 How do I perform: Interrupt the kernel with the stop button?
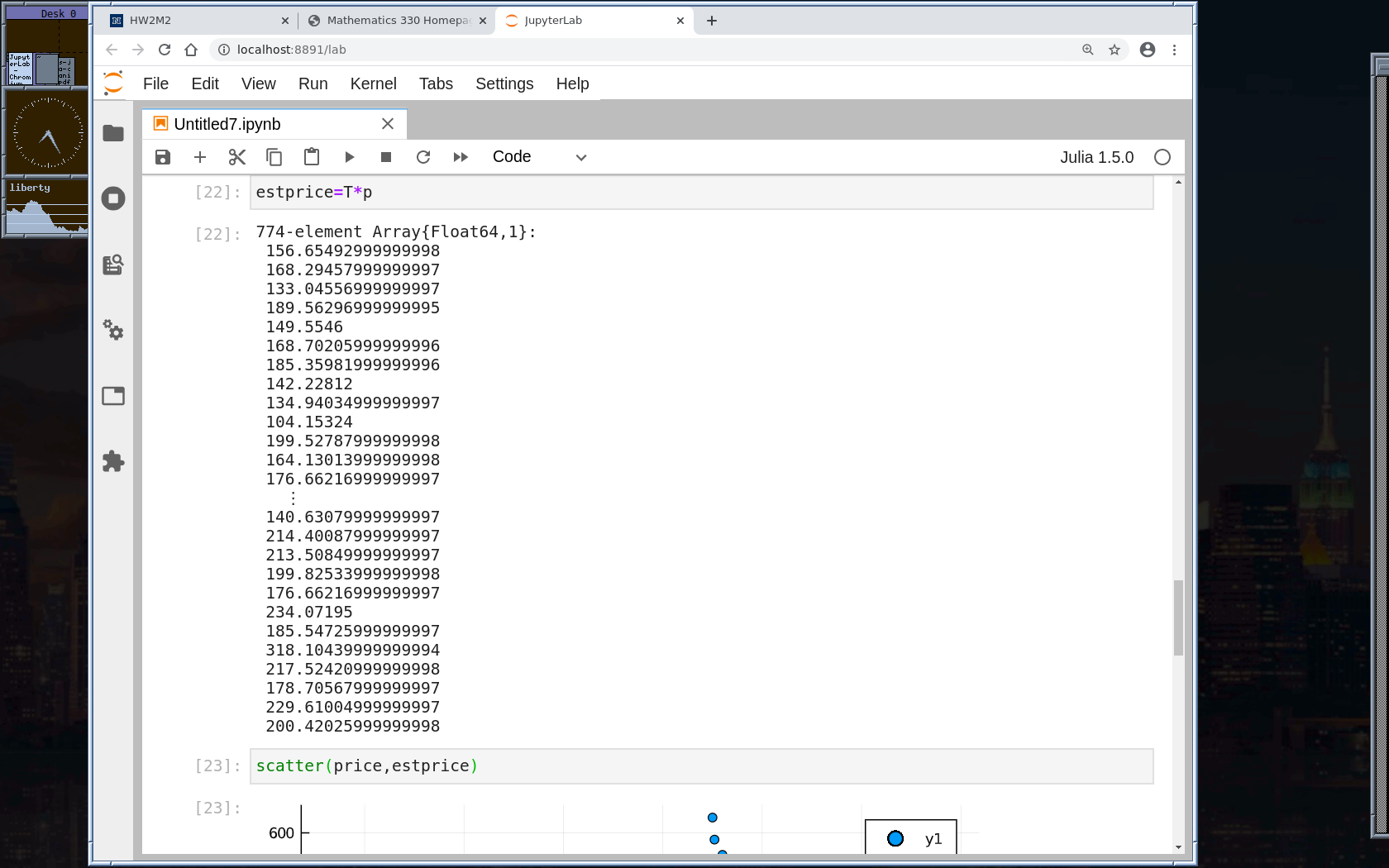(386, 157)
